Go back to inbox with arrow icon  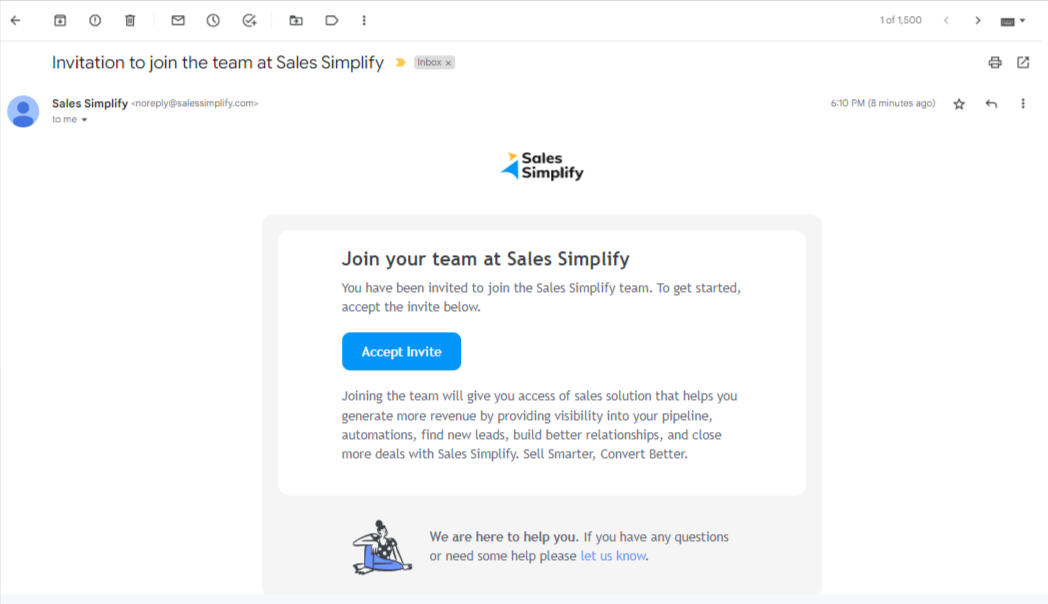15,21
